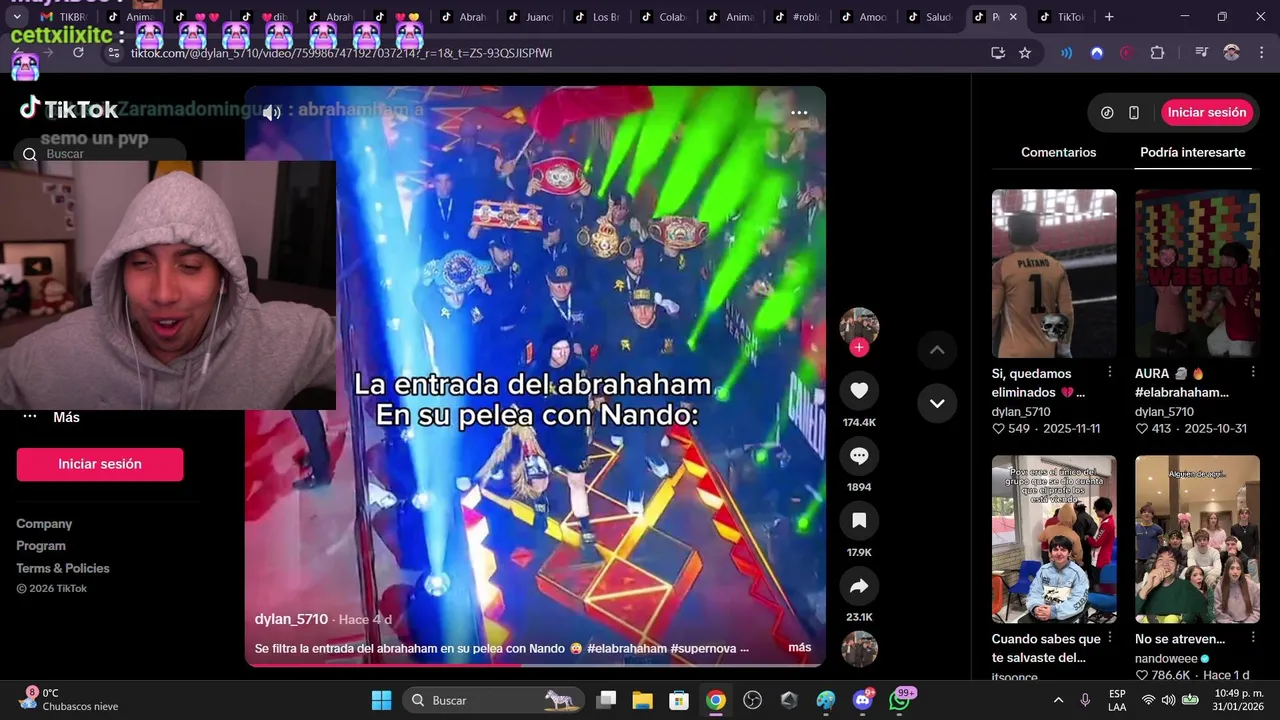Open options on 'Cuando sabes que' card

click(1110, 638)
